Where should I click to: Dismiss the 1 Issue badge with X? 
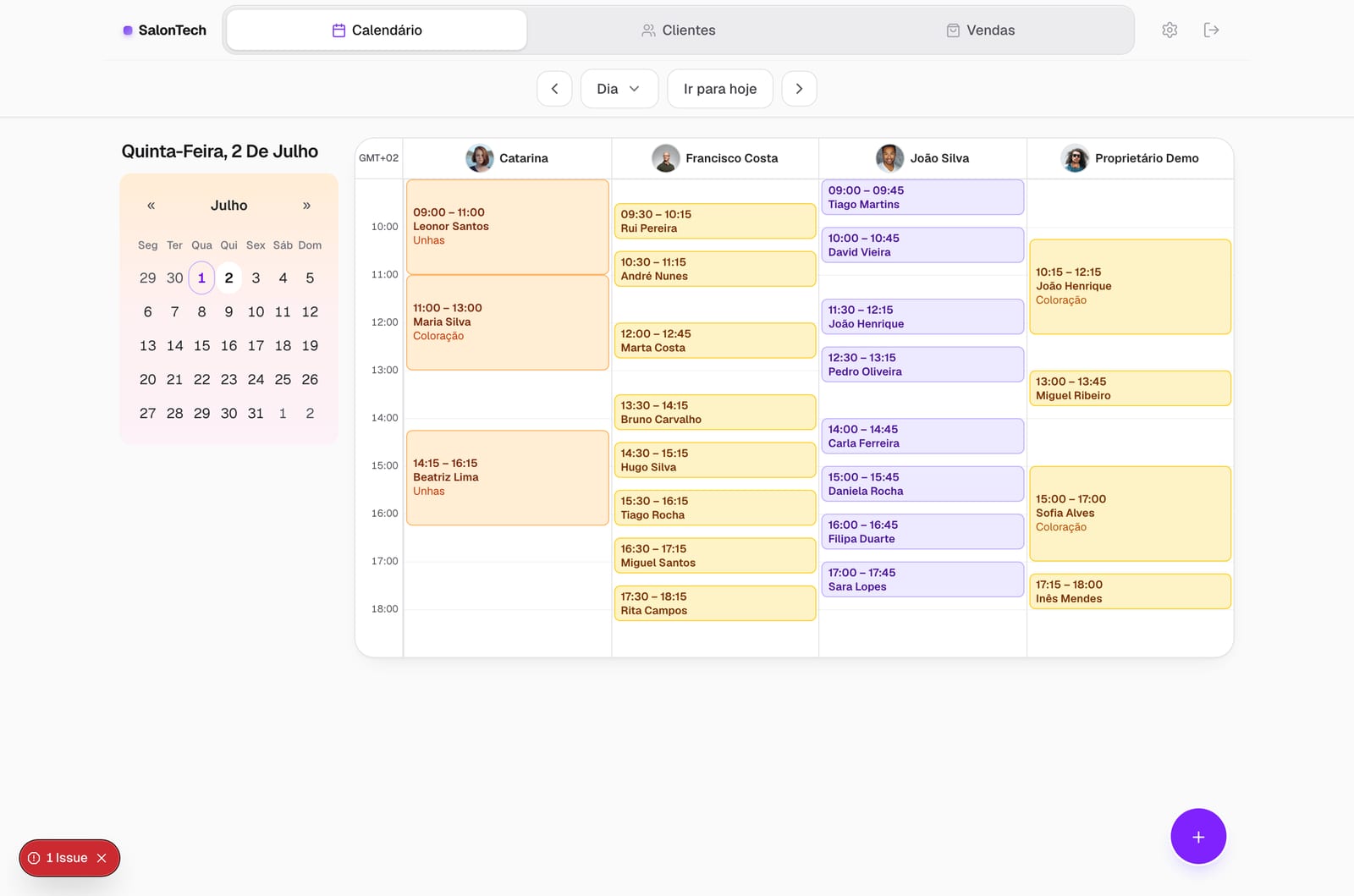pyautogui.click(x=102, y=858)
